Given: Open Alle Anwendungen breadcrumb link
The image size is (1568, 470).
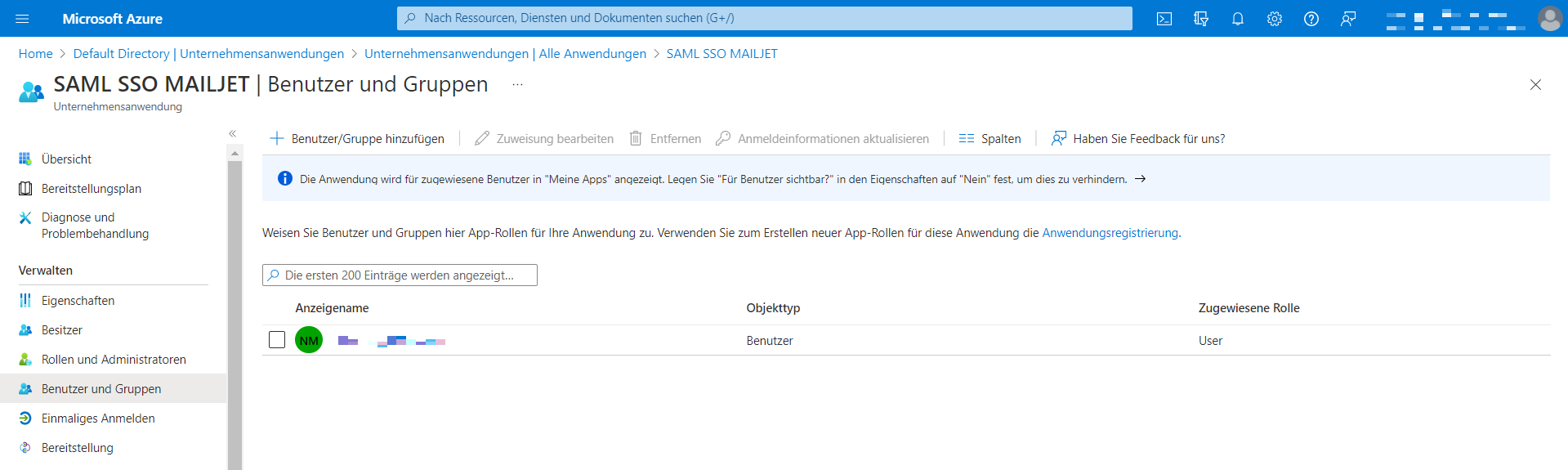Looking at the screenshot, I should click(505, 54).
